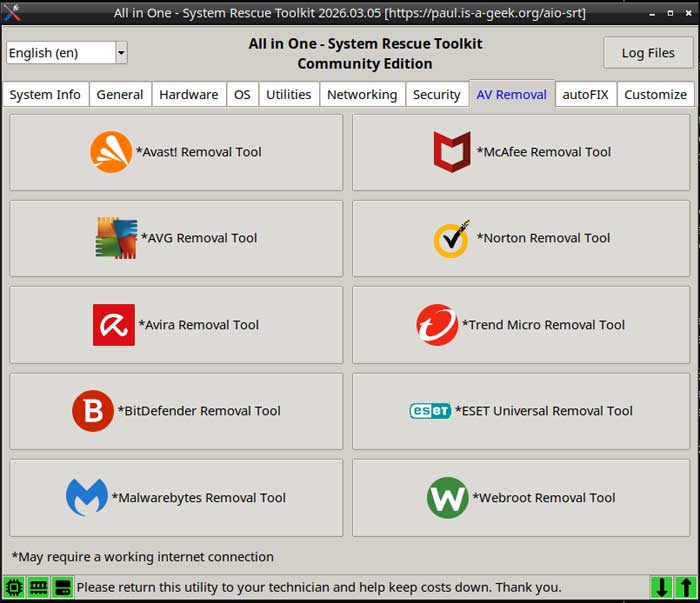700x603 pixels.
Task: Click the green down arrow indicator
Action: (661, 587)
